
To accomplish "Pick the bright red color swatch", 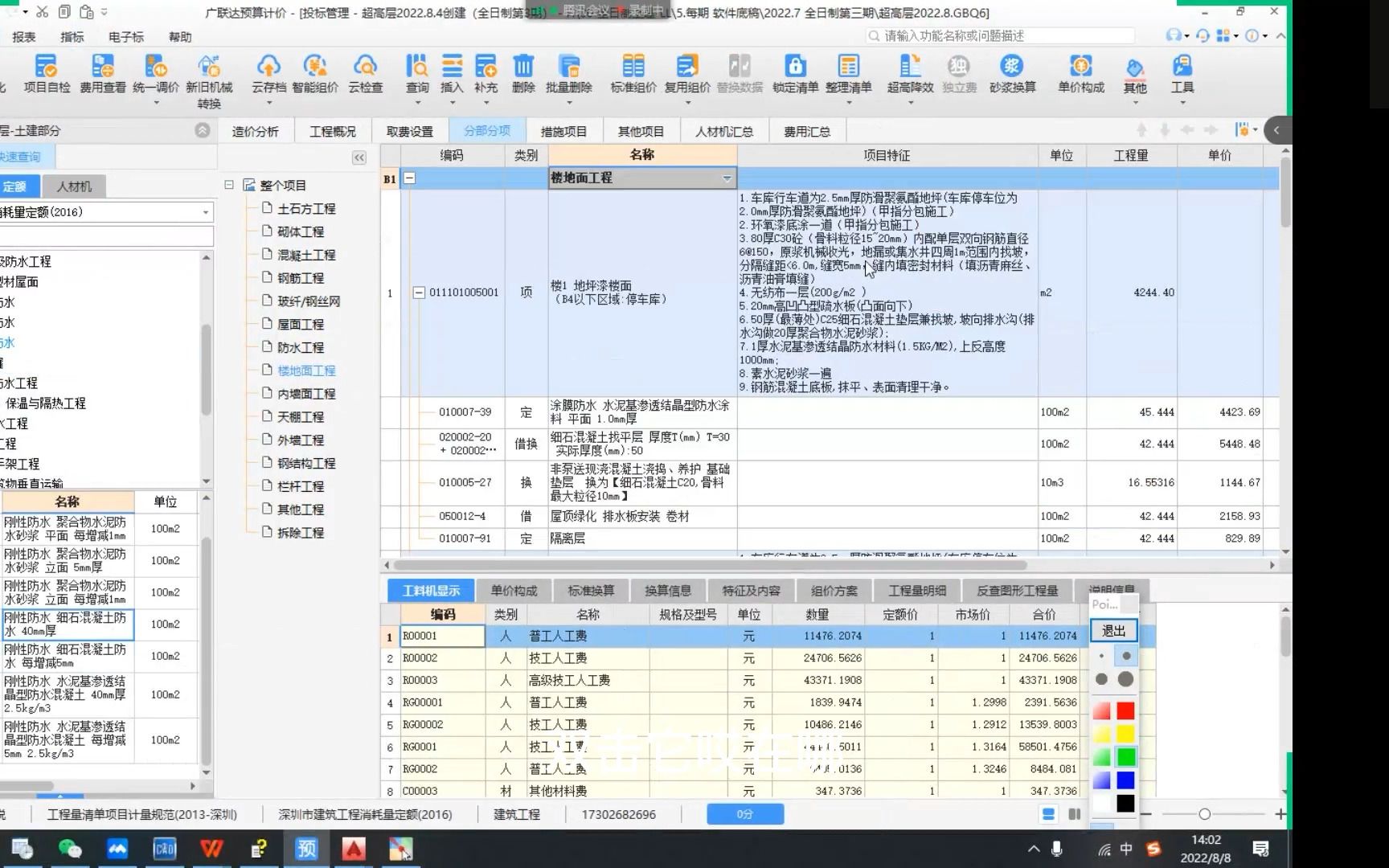I will pyautogui.click(x=1125, y=710).
